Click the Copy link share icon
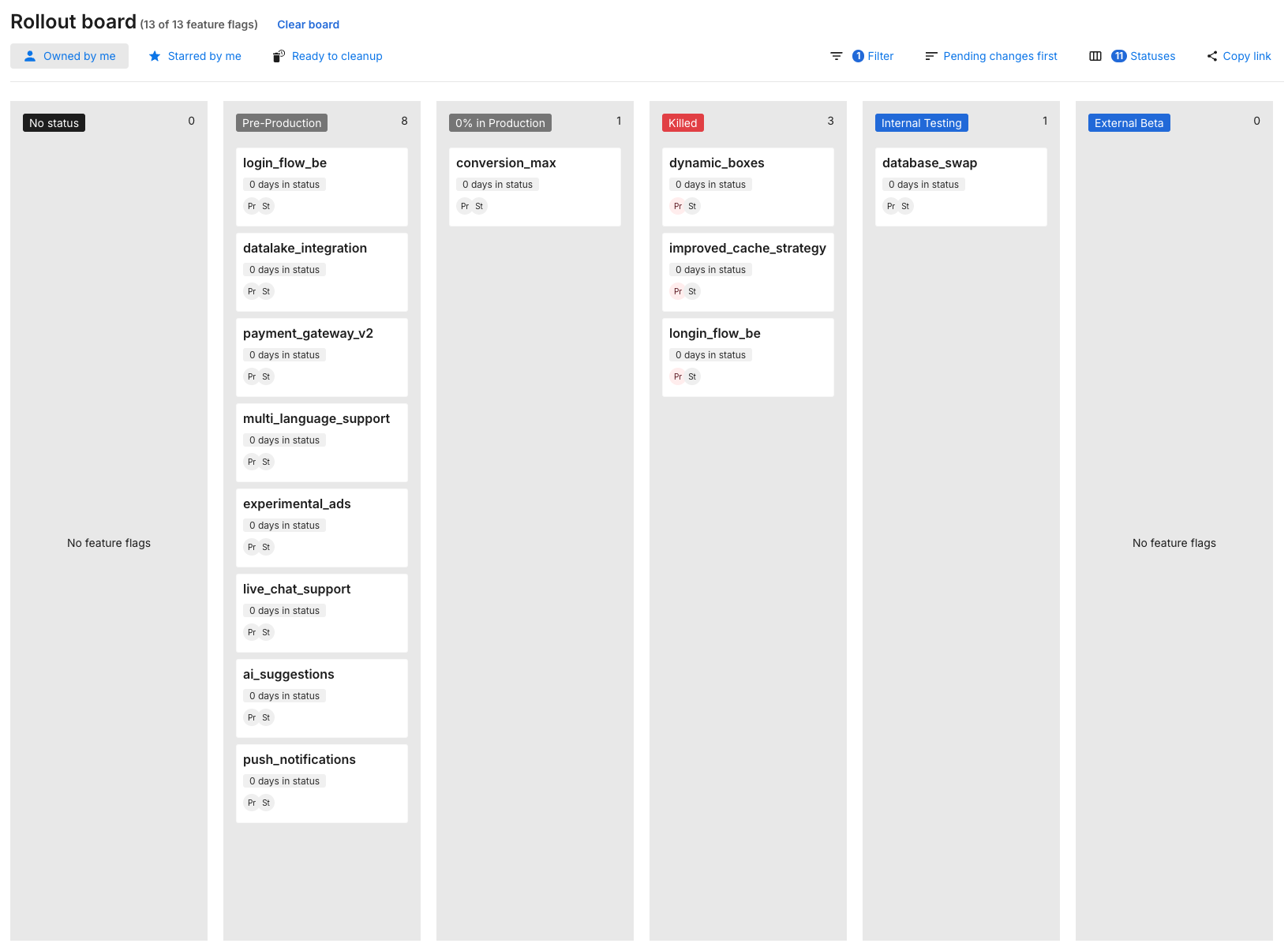Screen dimensions: 1288x947 click(x=1211, y=56)
